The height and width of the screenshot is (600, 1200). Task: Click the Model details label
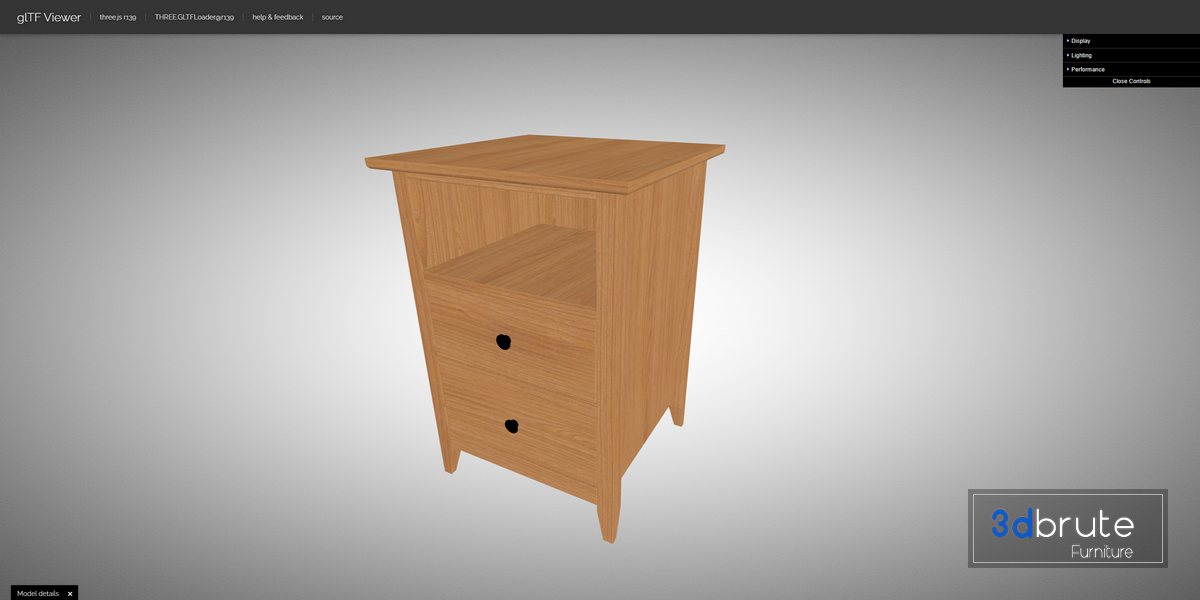pyautogui.click(x=38, y=593)
